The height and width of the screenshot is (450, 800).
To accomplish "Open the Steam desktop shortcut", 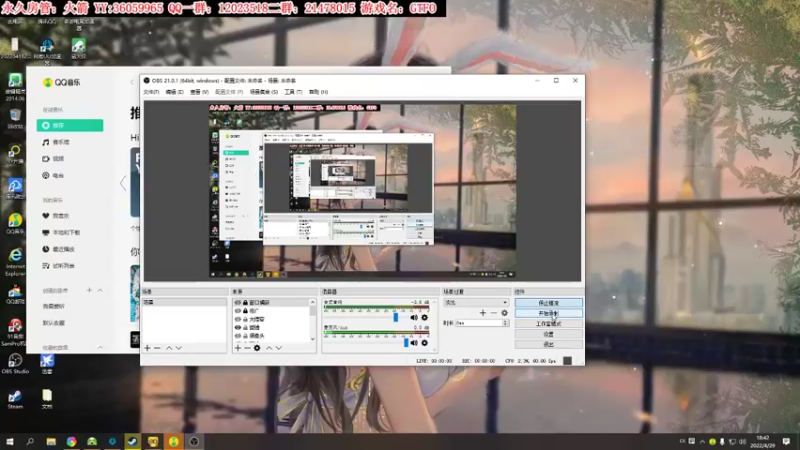I will click(x=15, y=399).
